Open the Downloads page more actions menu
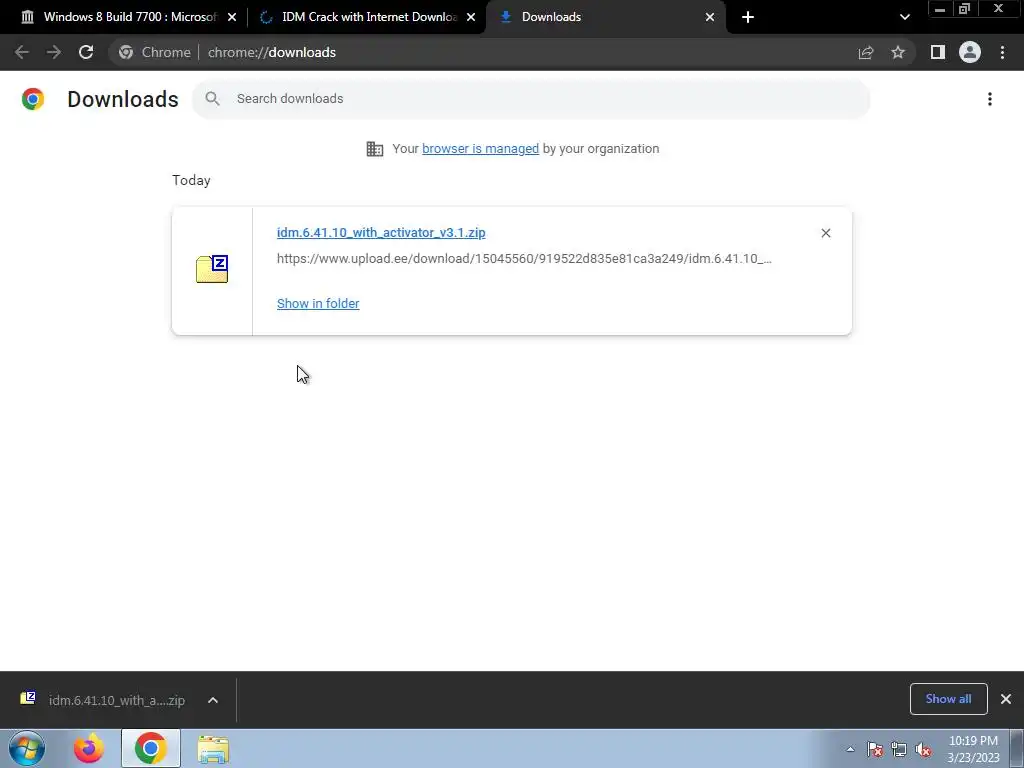Viewport: 1024px width, 768px height. pyautogui.click(x=990, y=99)
